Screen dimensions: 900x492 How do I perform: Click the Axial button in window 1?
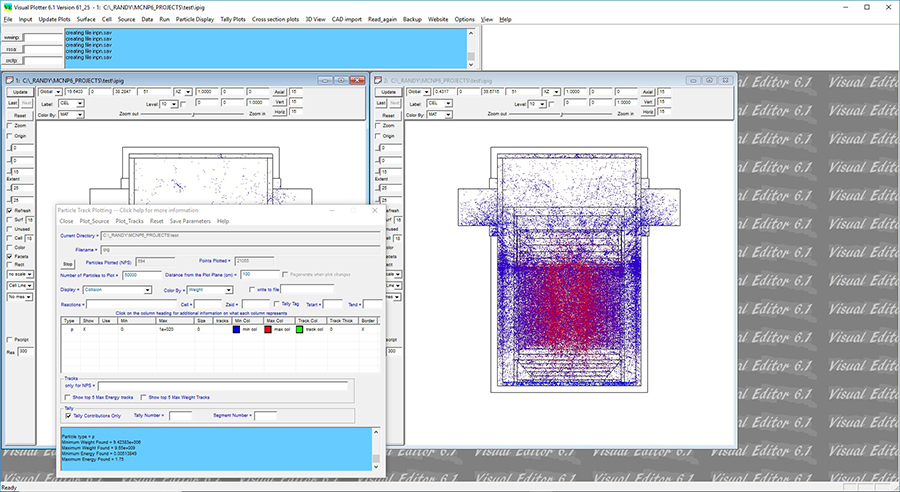point(279,92)
